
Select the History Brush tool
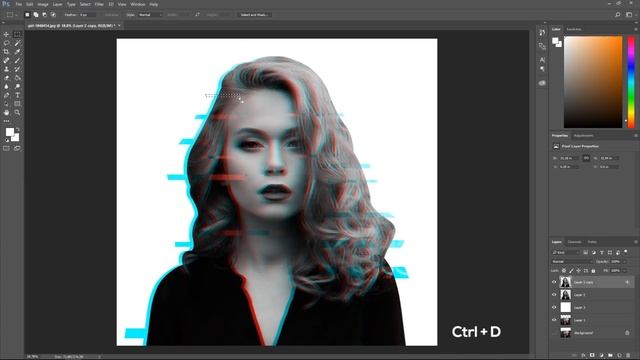coord(17,69)
